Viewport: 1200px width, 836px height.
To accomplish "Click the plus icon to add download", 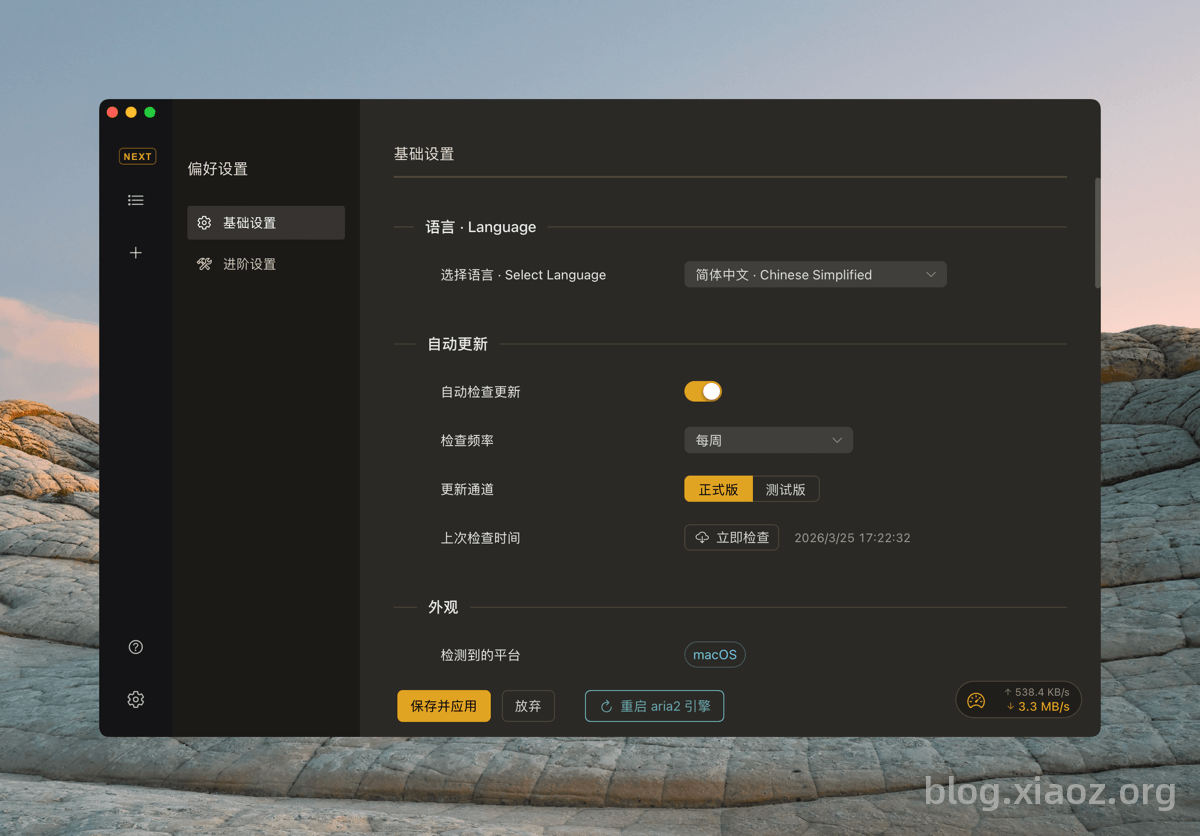I will pyautogui.click(x=135, y=253).
